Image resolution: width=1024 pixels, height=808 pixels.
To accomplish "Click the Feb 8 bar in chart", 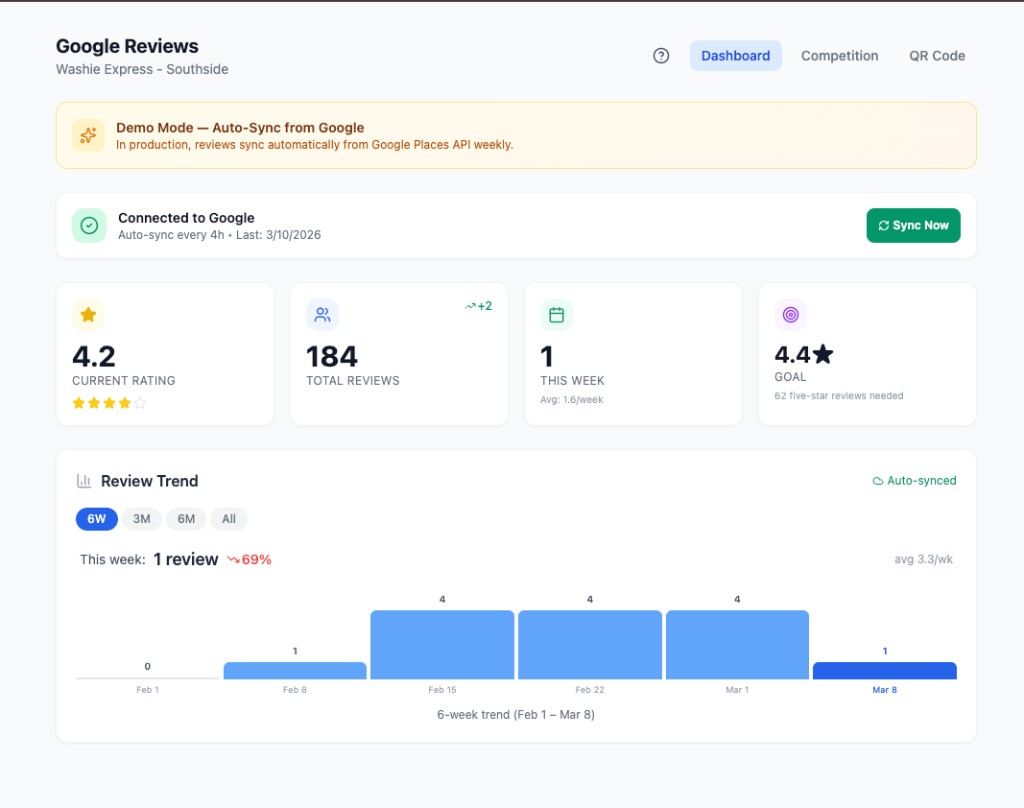I will pyautogui.click(x=295, y=670).
